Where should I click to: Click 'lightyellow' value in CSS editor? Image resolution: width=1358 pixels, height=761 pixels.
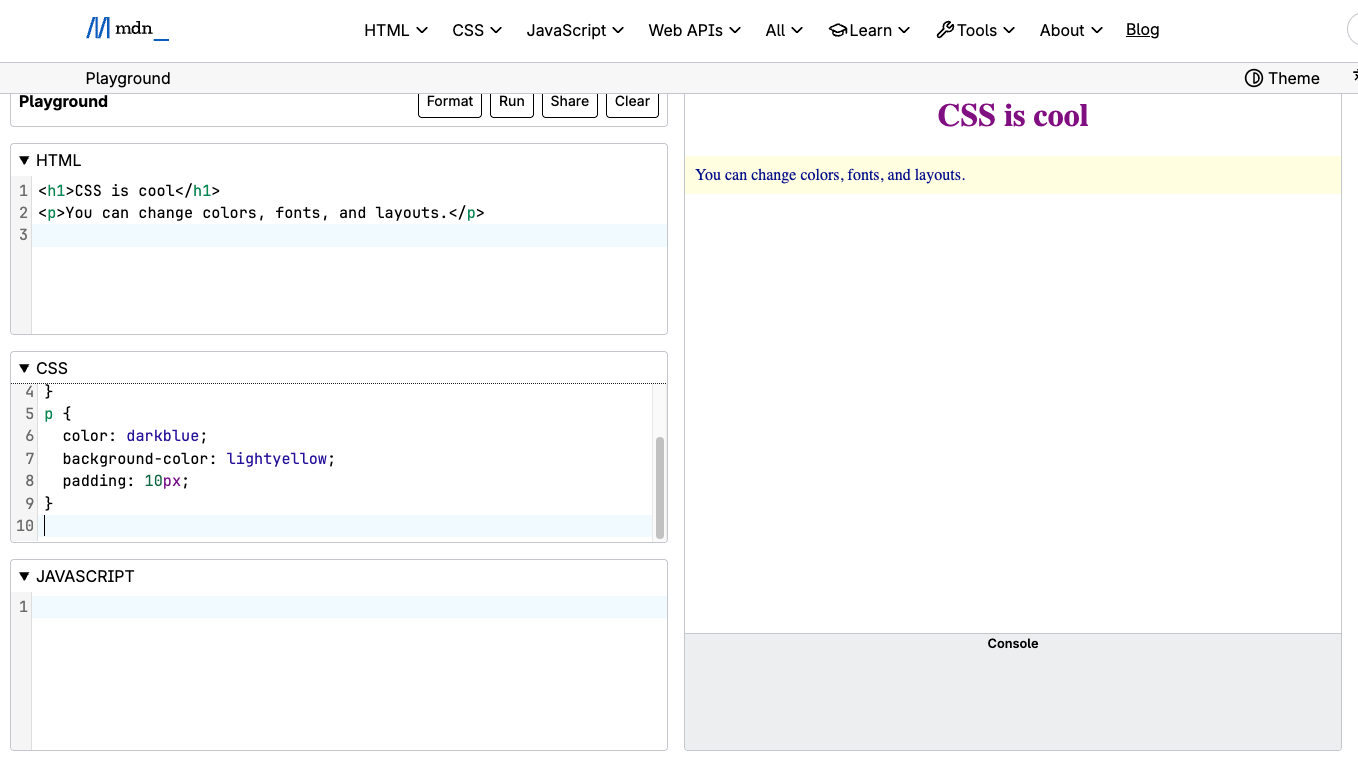click(277, 459)
